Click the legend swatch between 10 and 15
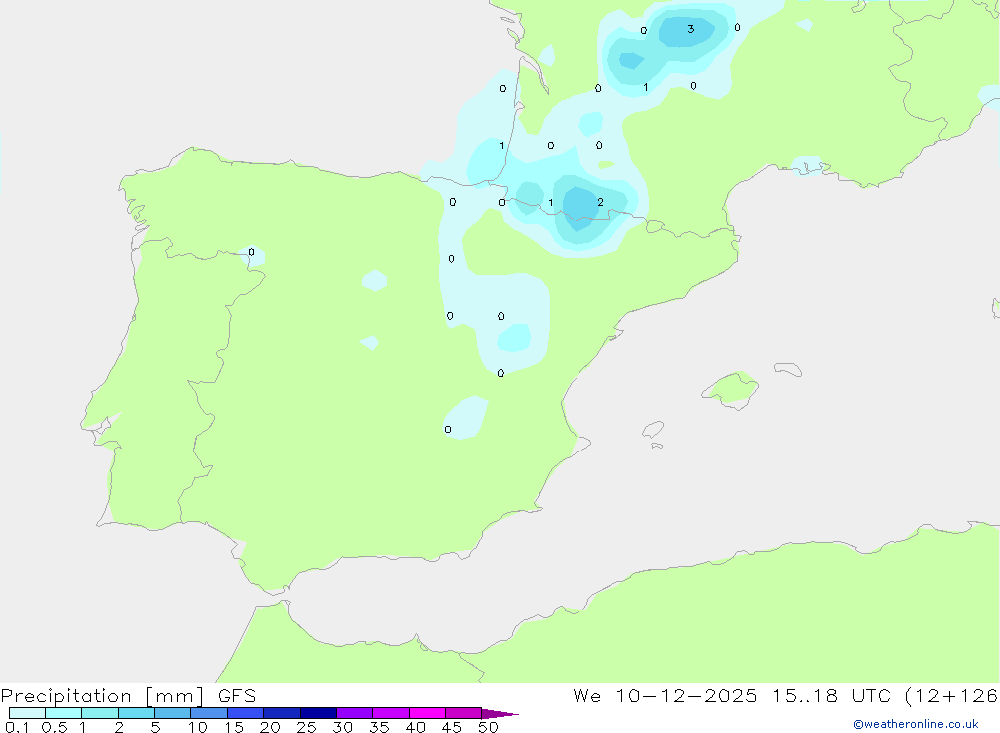 [209, 713]
